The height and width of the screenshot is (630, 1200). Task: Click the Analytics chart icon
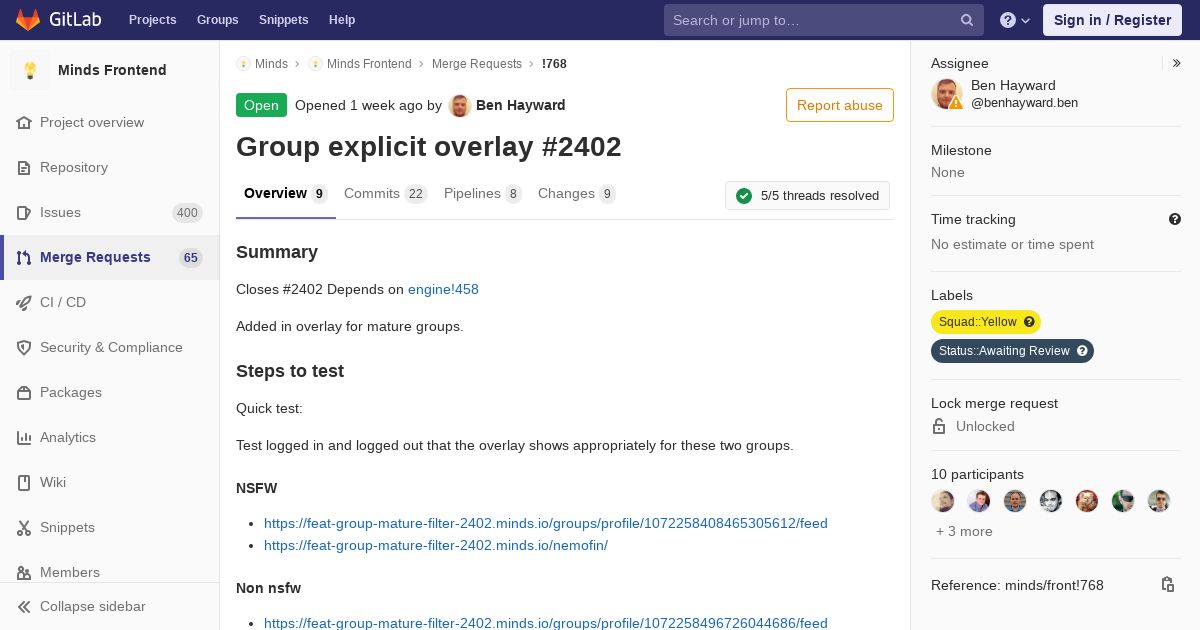24,438
